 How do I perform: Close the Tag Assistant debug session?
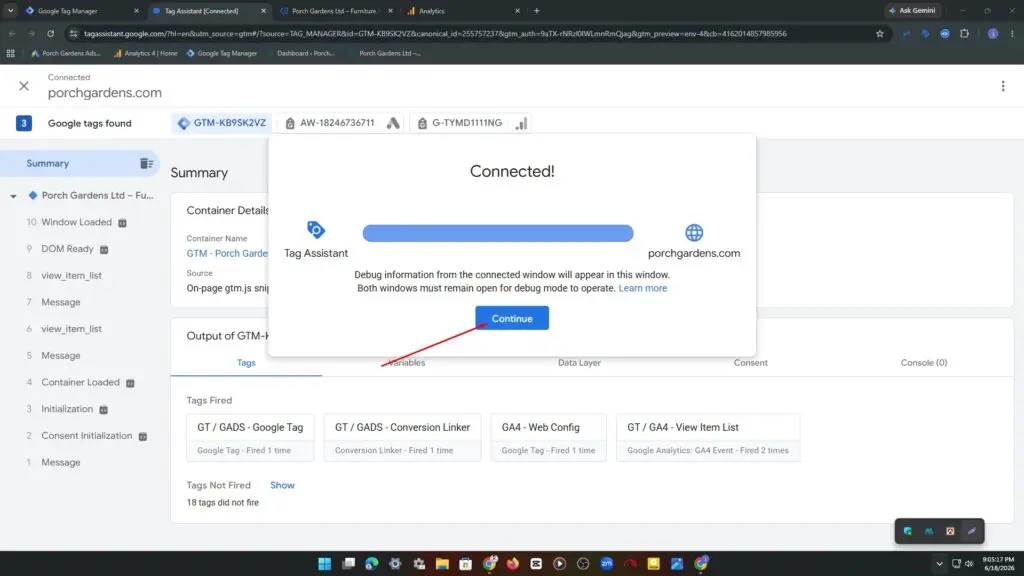24,86
